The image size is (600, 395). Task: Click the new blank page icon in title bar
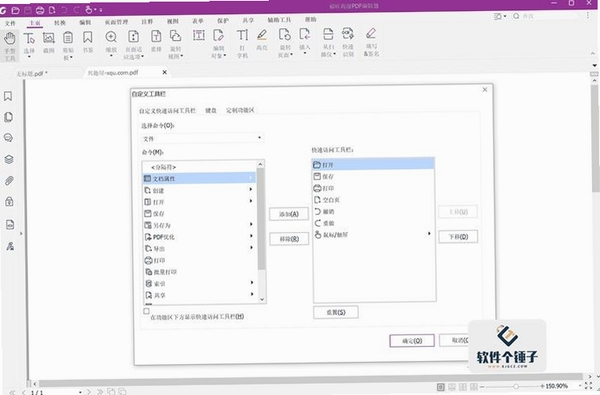[x=52, y=10]
